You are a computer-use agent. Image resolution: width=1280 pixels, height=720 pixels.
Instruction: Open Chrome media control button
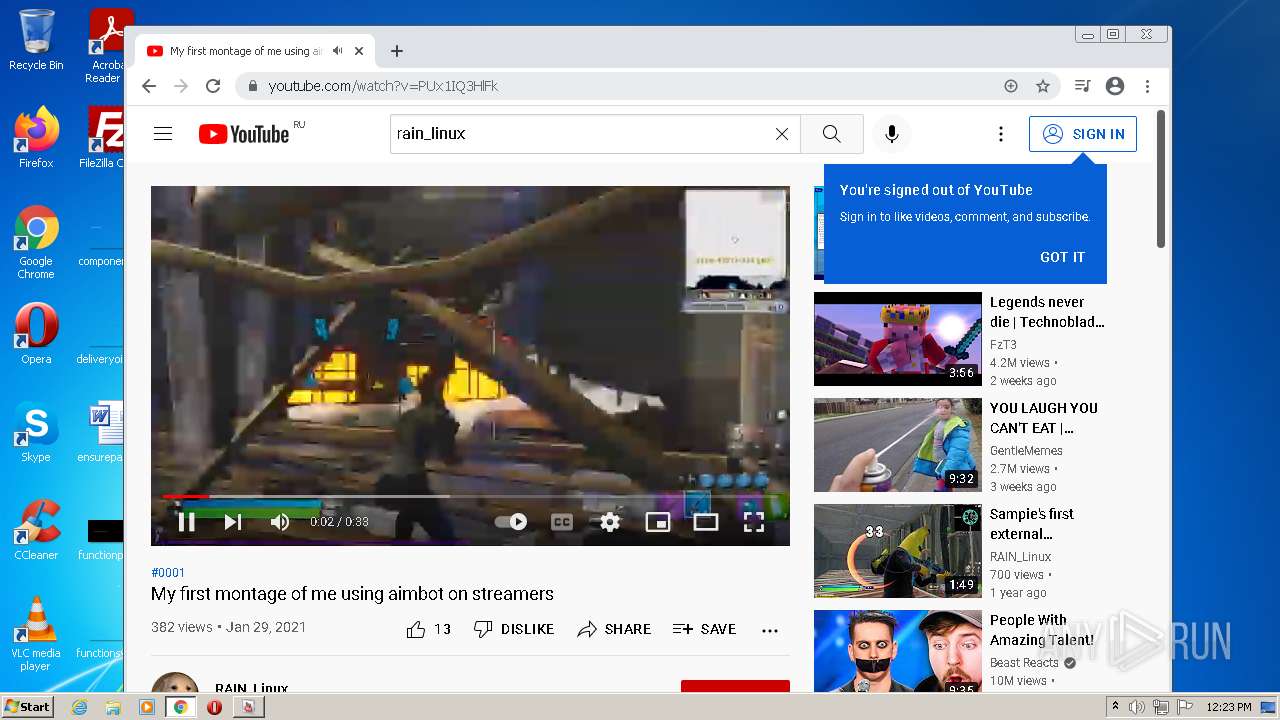click(1082, 86)
